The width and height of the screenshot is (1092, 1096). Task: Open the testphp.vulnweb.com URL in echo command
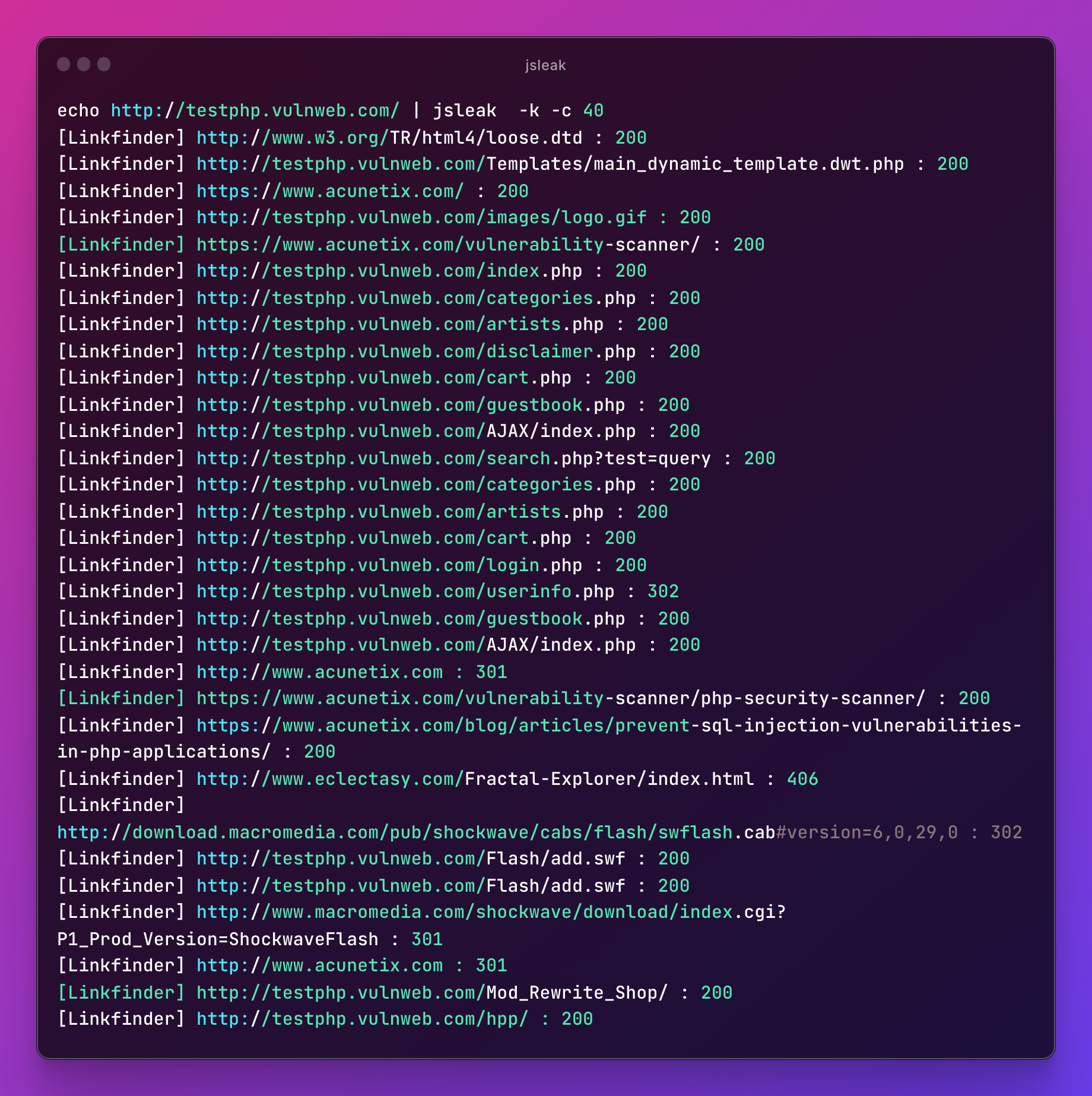(255, 110)
